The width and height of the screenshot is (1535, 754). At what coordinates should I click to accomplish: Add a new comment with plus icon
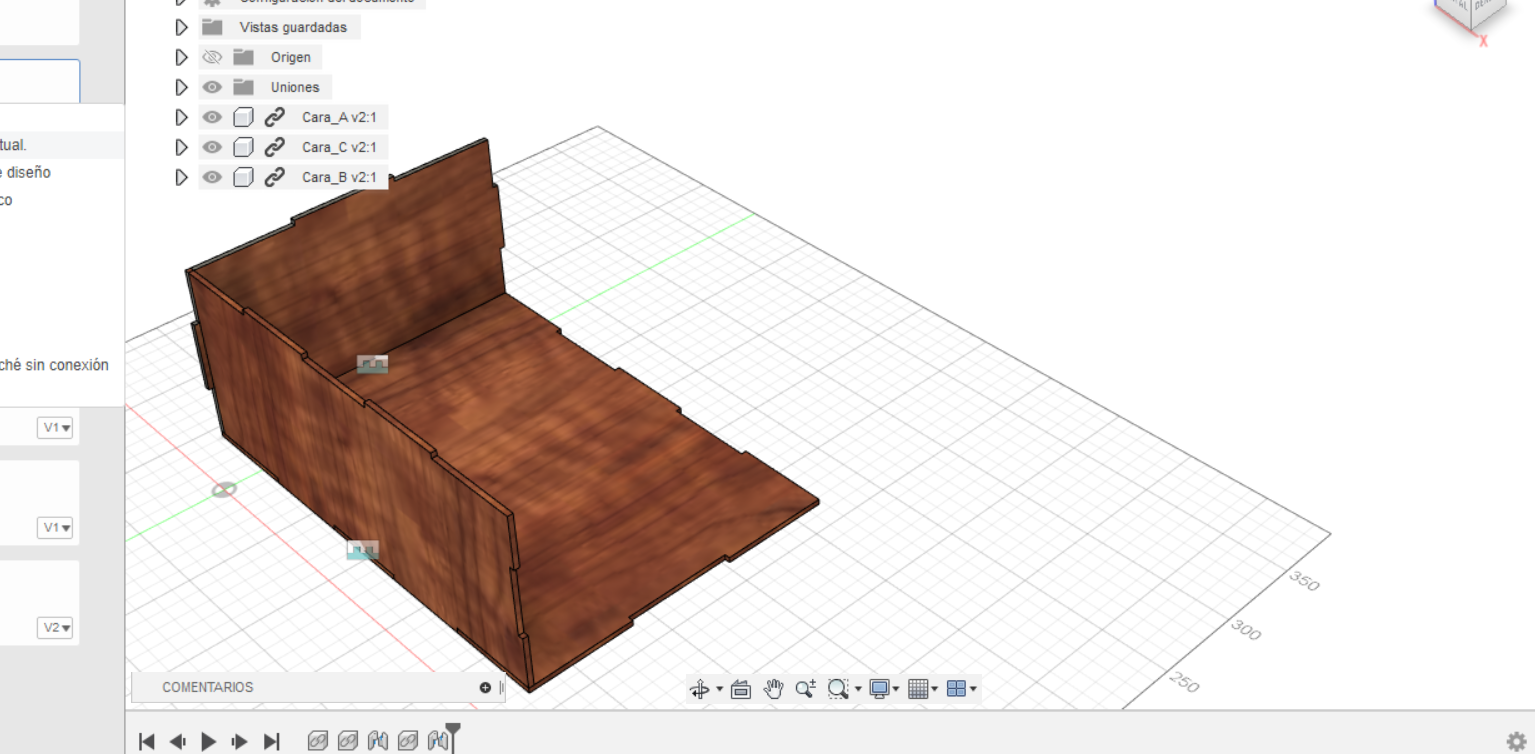pos(485,688)
